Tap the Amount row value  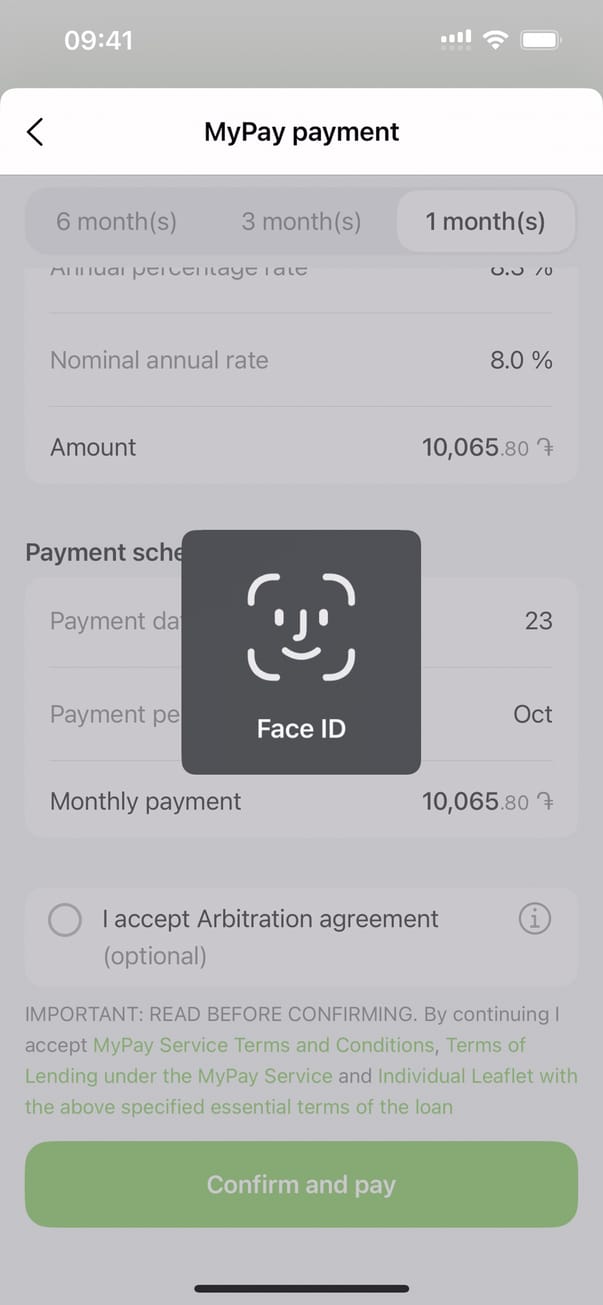coord(487,447)
